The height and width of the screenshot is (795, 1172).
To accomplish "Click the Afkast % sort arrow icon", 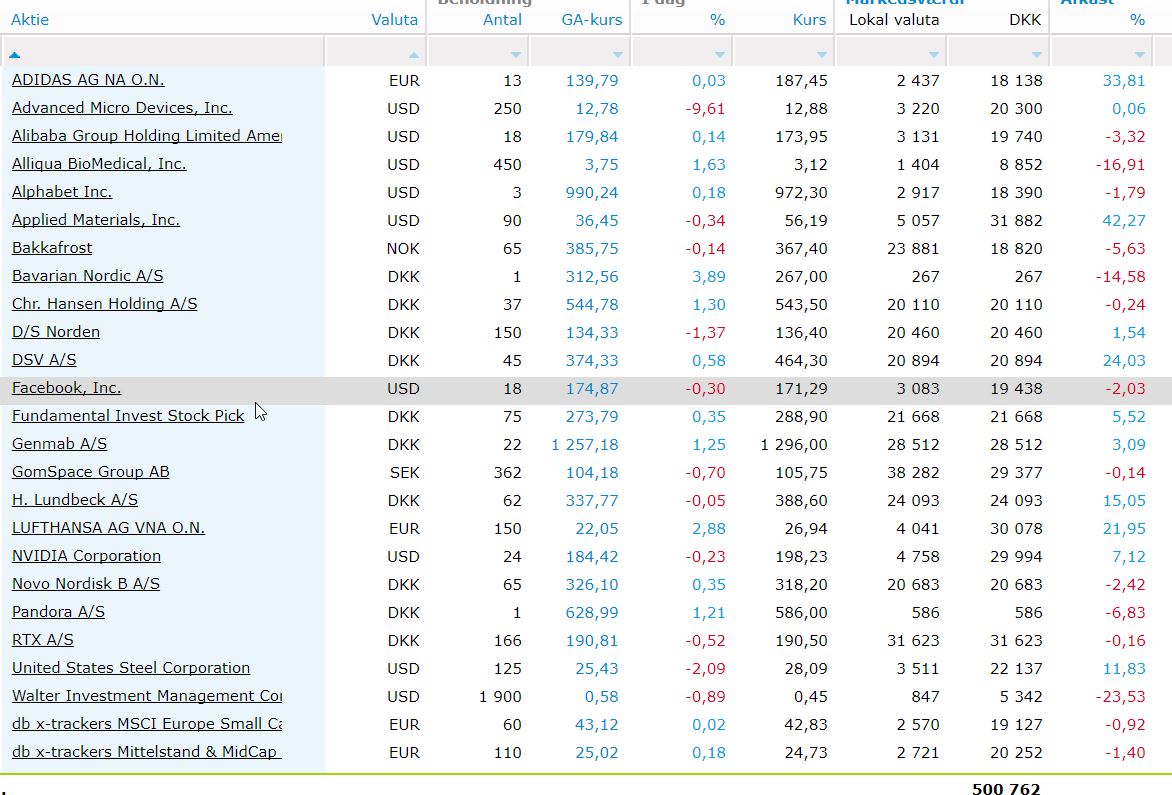I will (1139, 55).
